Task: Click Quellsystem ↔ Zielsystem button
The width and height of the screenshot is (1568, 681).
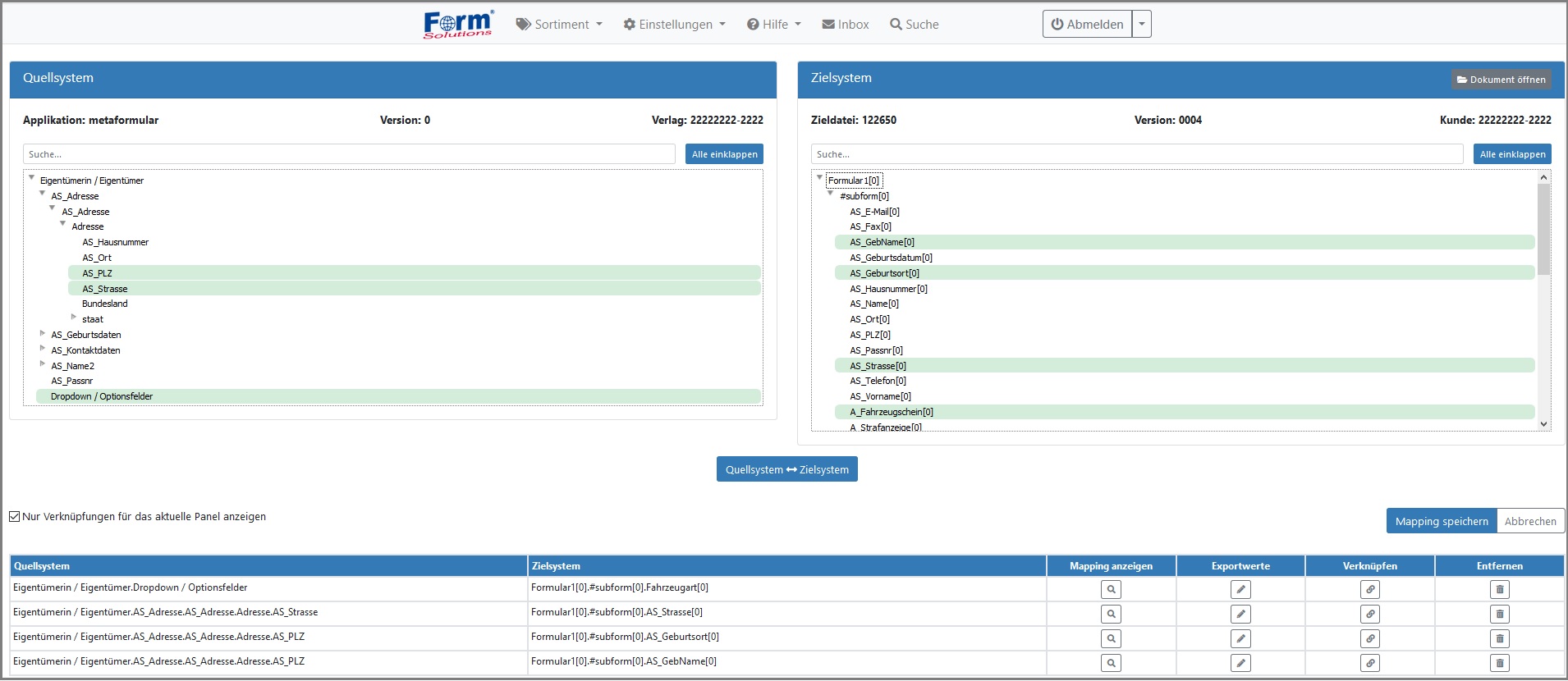Action: click(x=787, y=469)
